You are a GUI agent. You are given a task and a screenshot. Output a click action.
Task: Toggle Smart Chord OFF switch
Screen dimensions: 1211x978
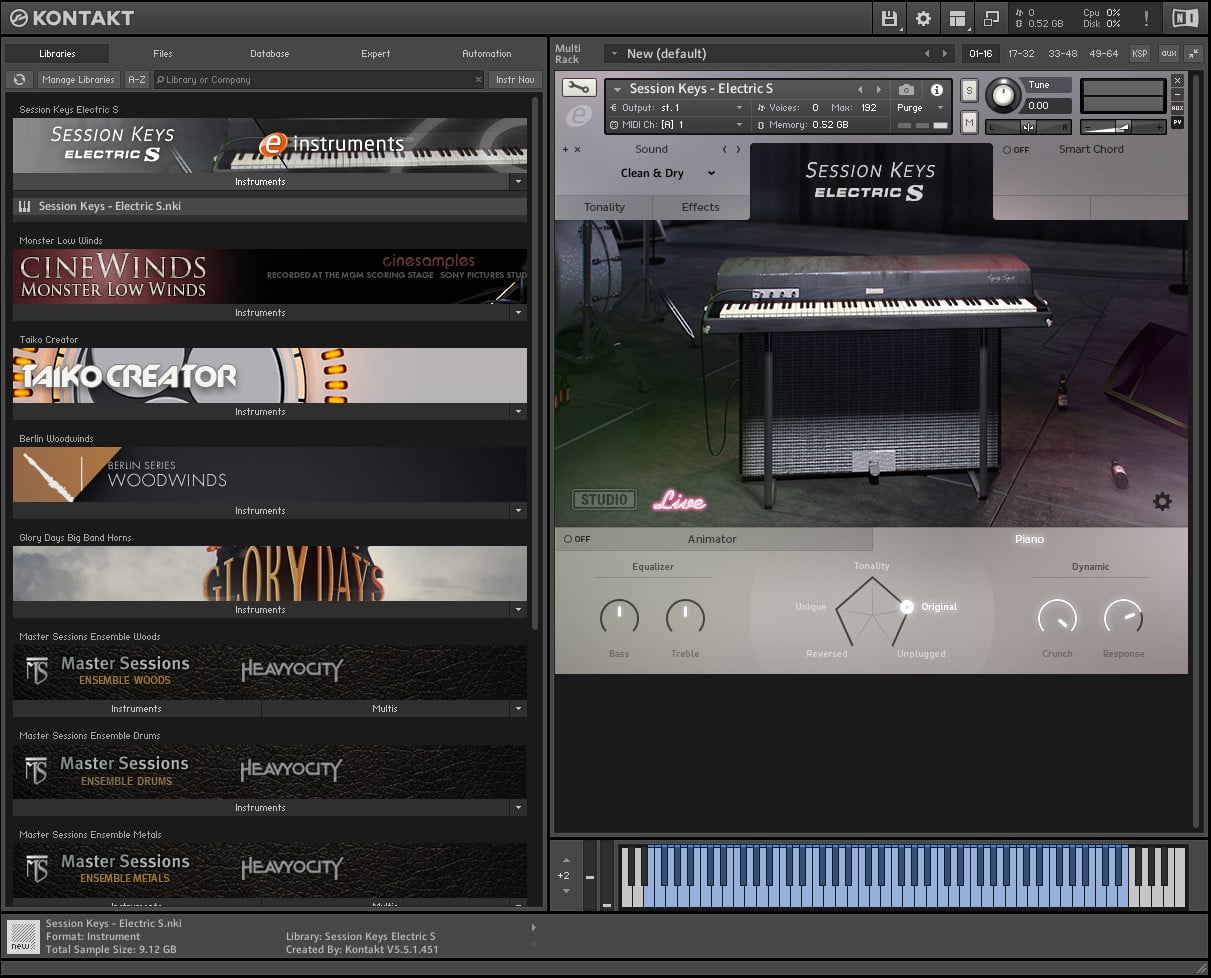[x=1015, y=150]
